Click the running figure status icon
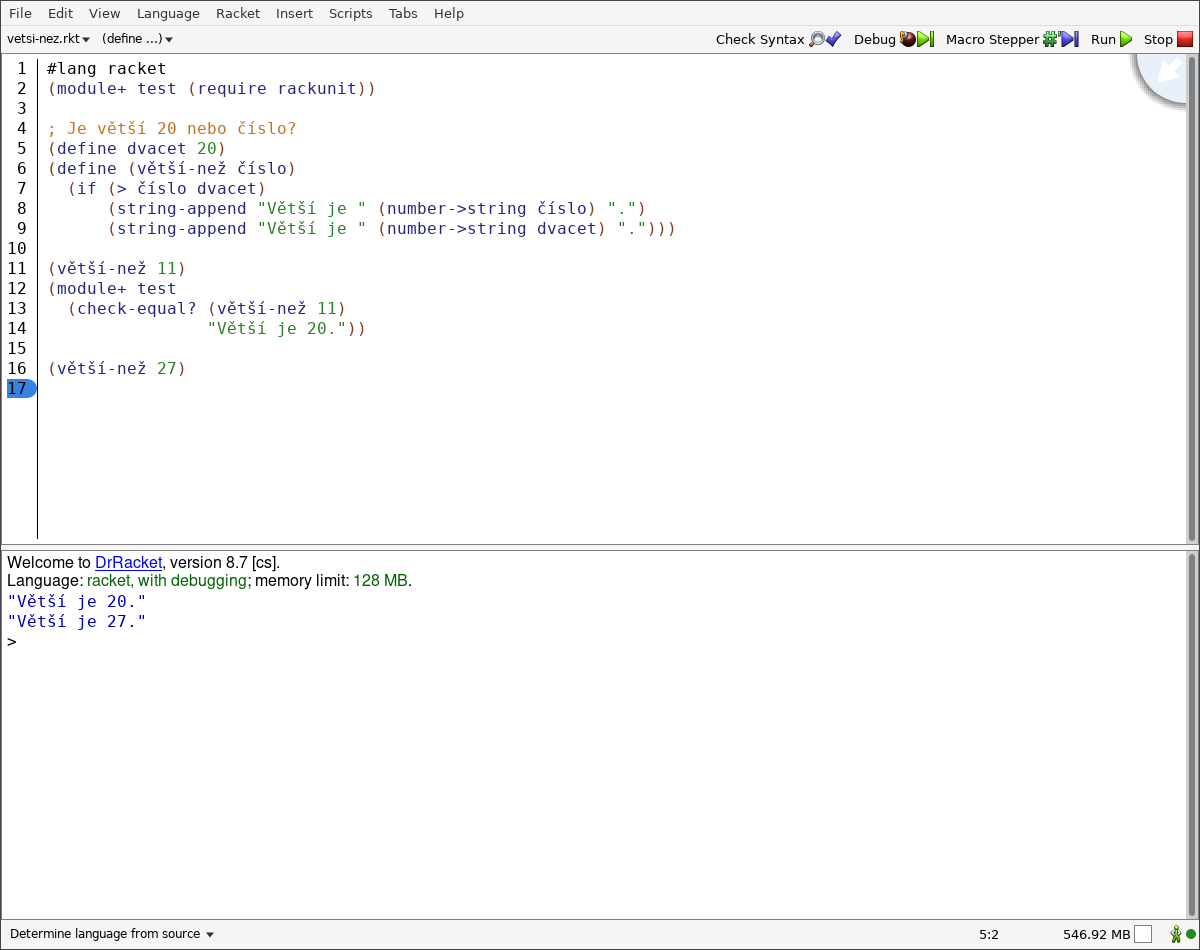The width and height of the screenshot is (1200, 950). click(1175, 934)
